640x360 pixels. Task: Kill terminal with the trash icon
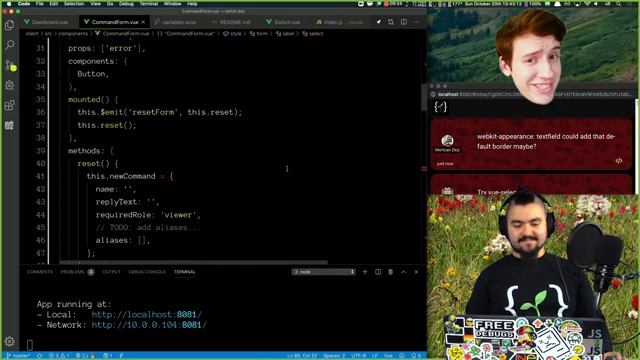391,272
